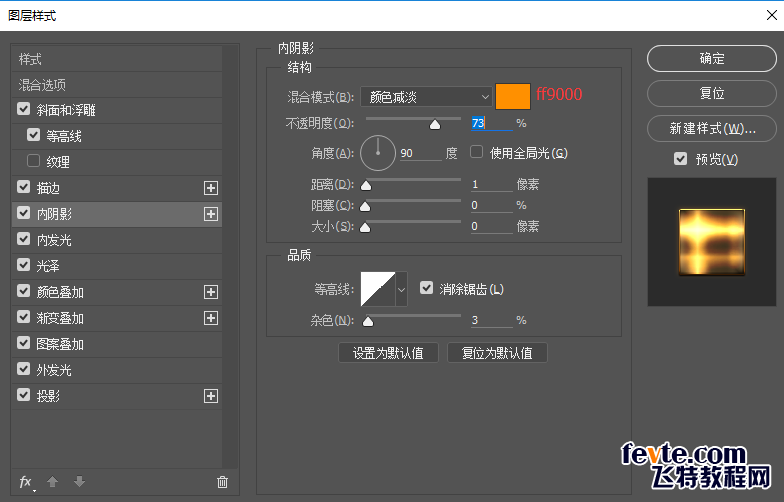This screenshot has width=784, height=502.
Task: Open 内发光 settings panel
Action: point(54,240)
